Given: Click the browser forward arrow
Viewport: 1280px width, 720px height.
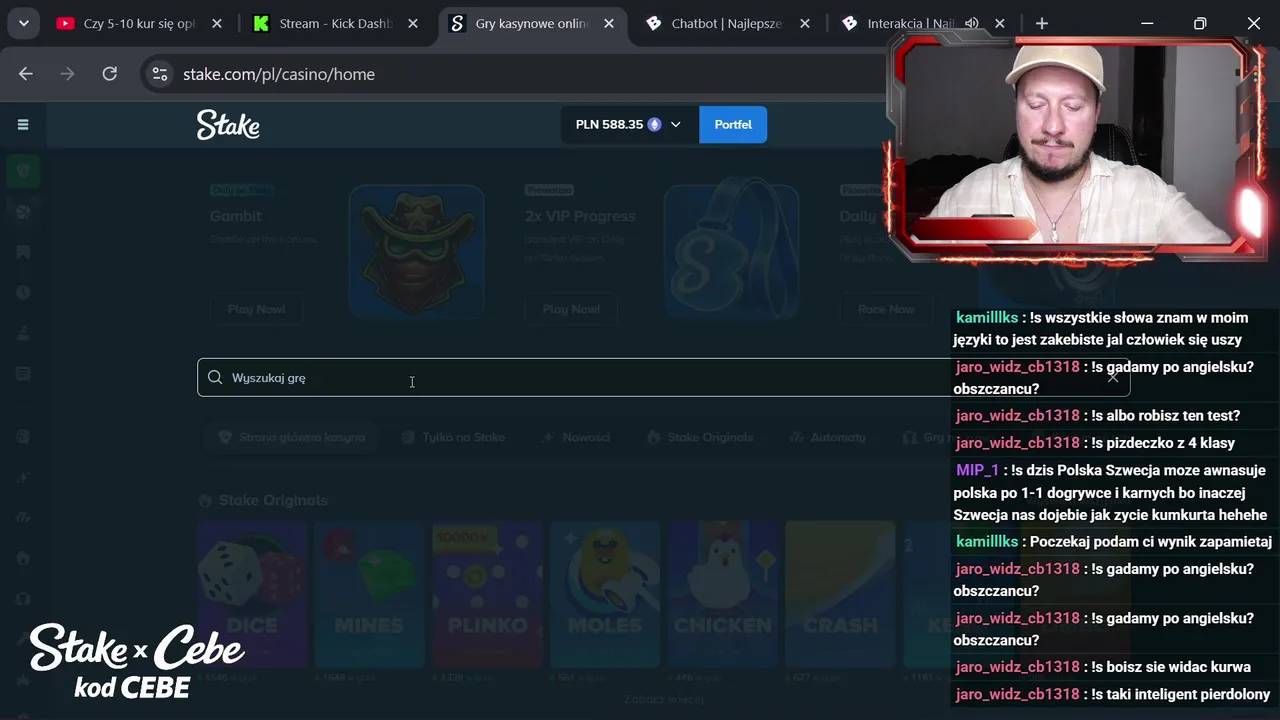Looking at the screenshot, I should [67, 74].
